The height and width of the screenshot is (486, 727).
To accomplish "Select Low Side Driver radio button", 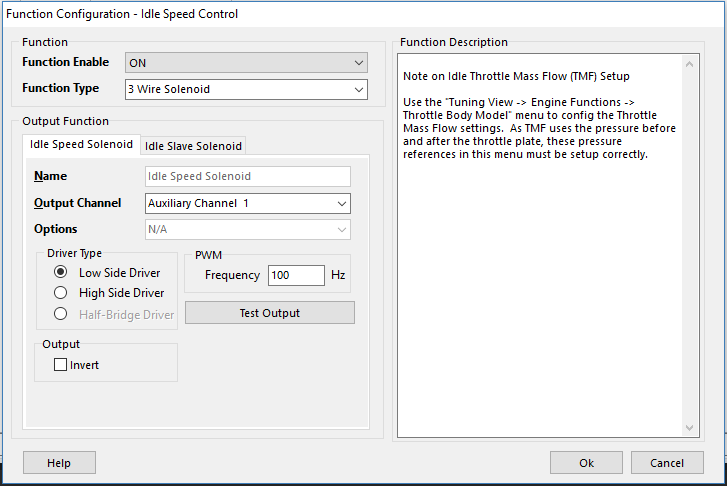I will coord(60,272).
